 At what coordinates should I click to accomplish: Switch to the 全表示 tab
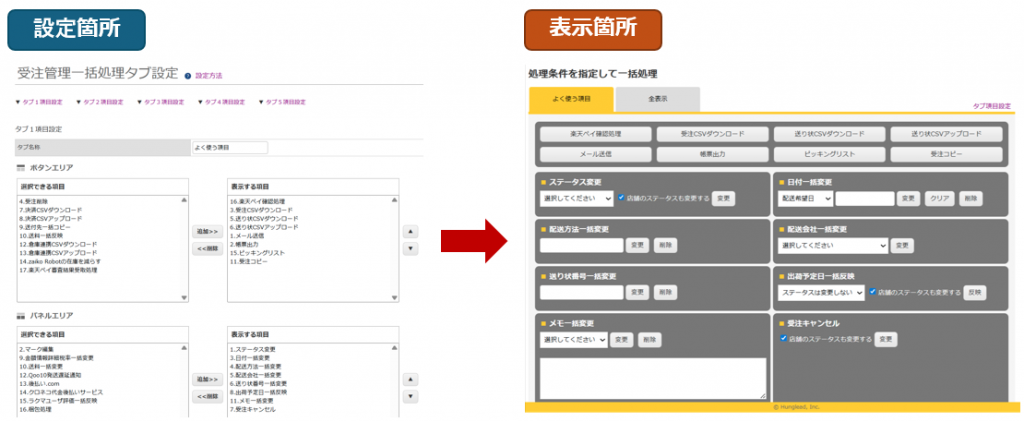[x=657, y=99]
